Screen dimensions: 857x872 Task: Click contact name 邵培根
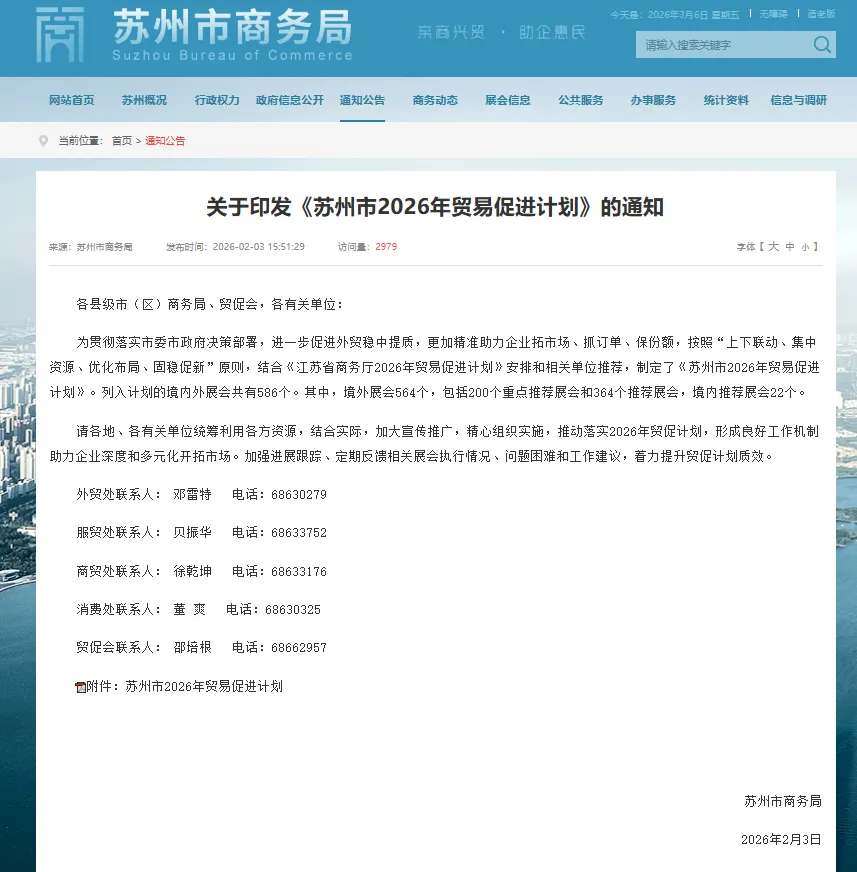[x=192, y=648]
